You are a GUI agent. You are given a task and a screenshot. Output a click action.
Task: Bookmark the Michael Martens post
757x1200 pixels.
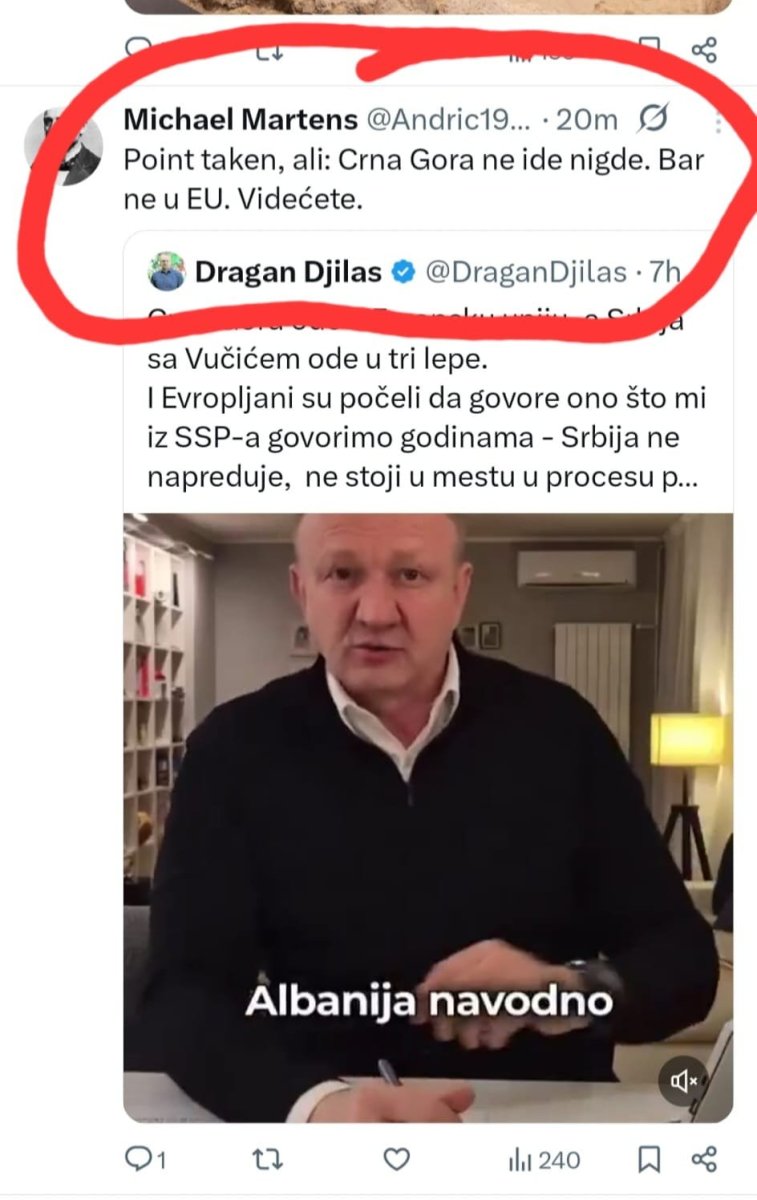coord(650,1160)
